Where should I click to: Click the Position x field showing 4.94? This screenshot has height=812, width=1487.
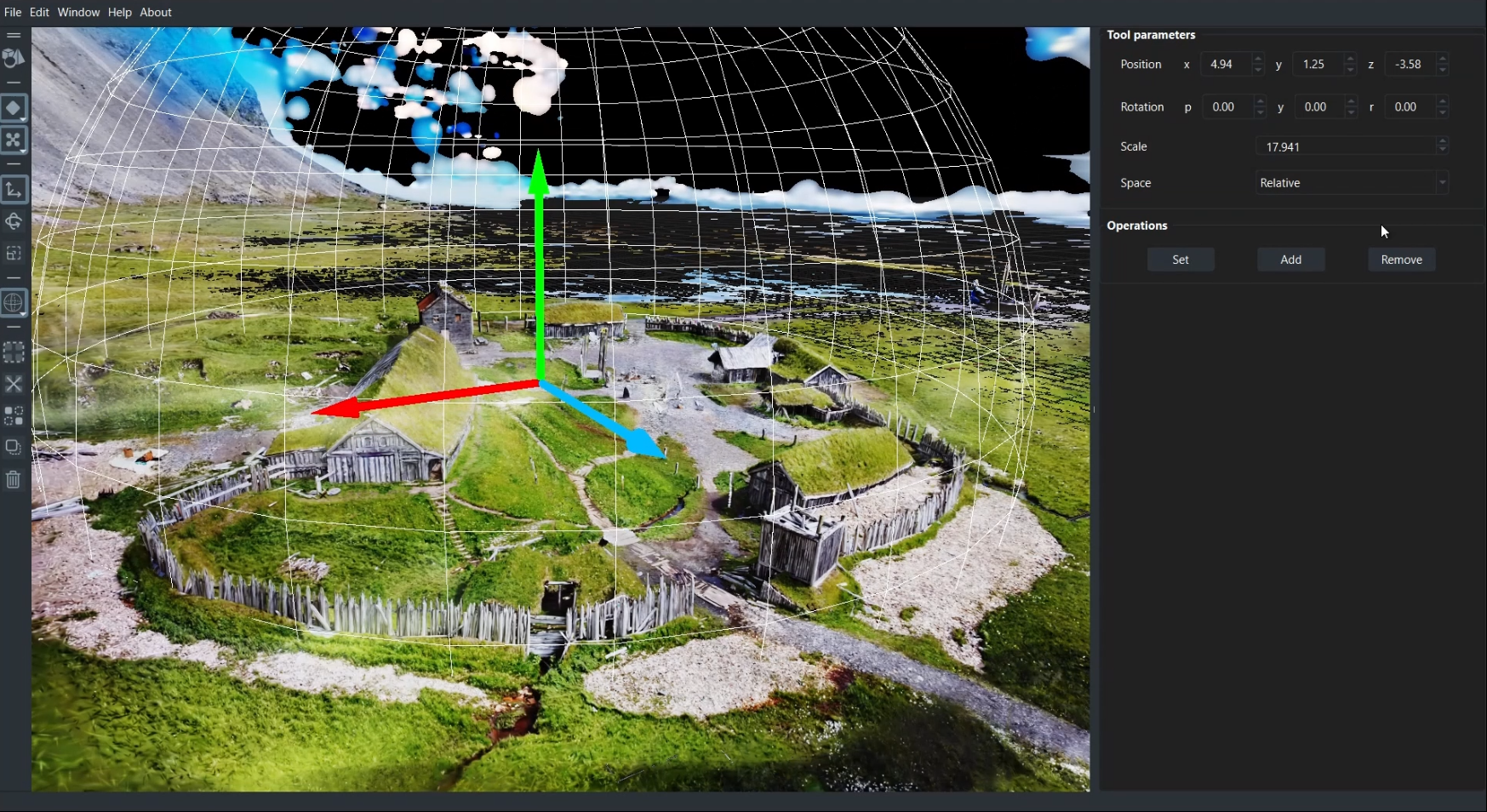point(1224,65)
